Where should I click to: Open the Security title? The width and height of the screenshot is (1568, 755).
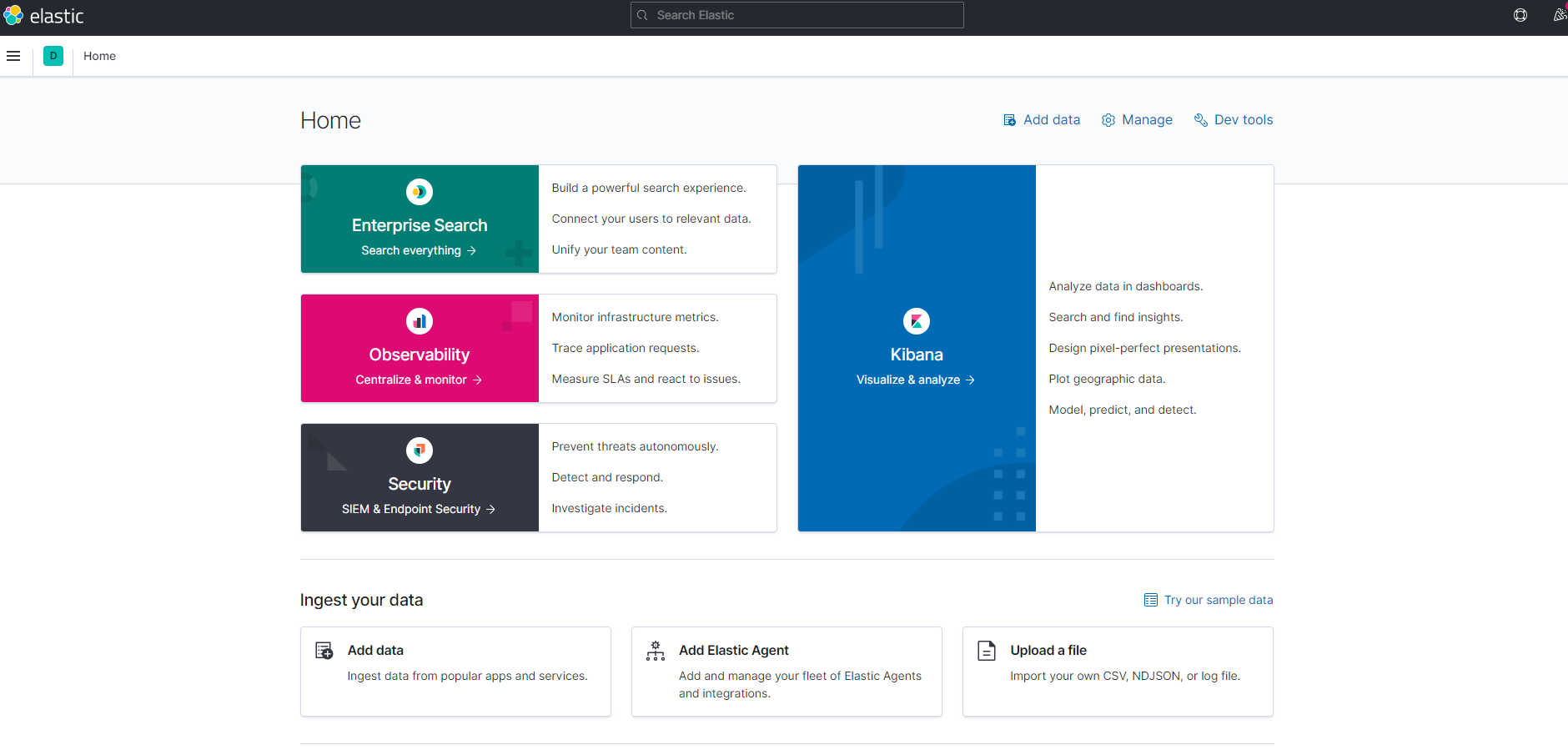pos(420,484)
